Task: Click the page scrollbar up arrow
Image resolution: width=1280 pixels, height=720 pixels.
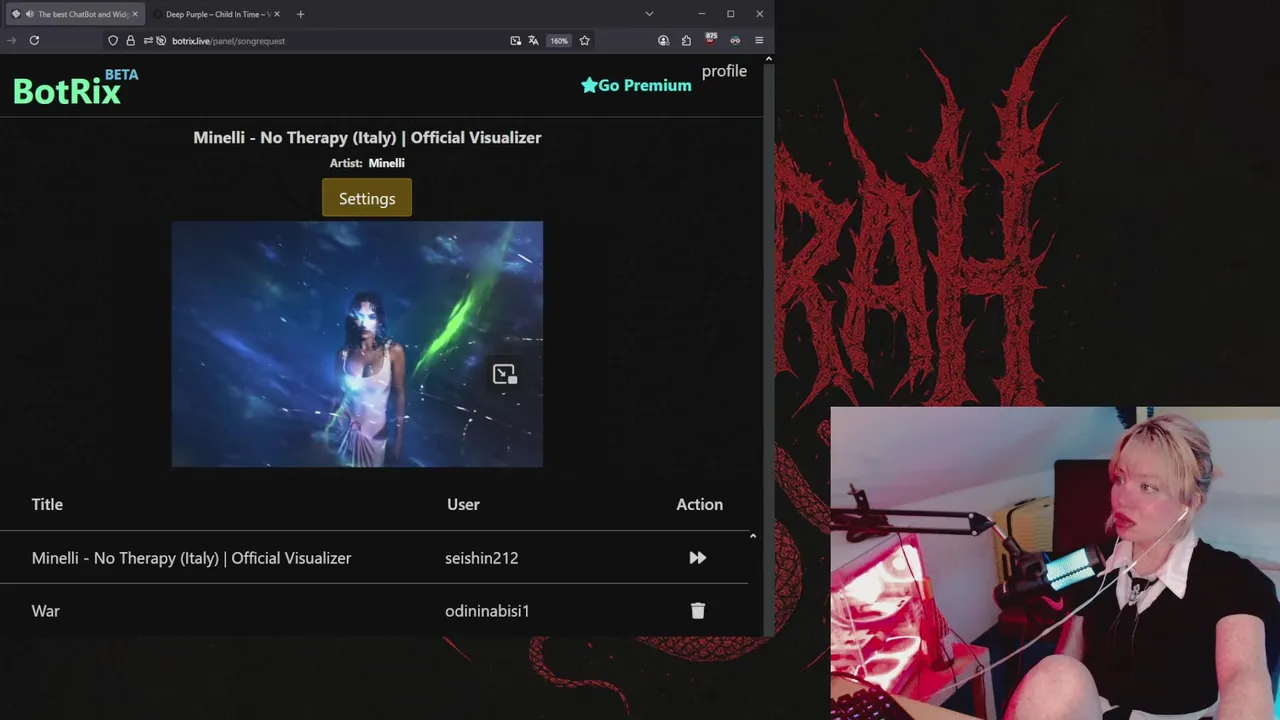Action: click(768, 59)
